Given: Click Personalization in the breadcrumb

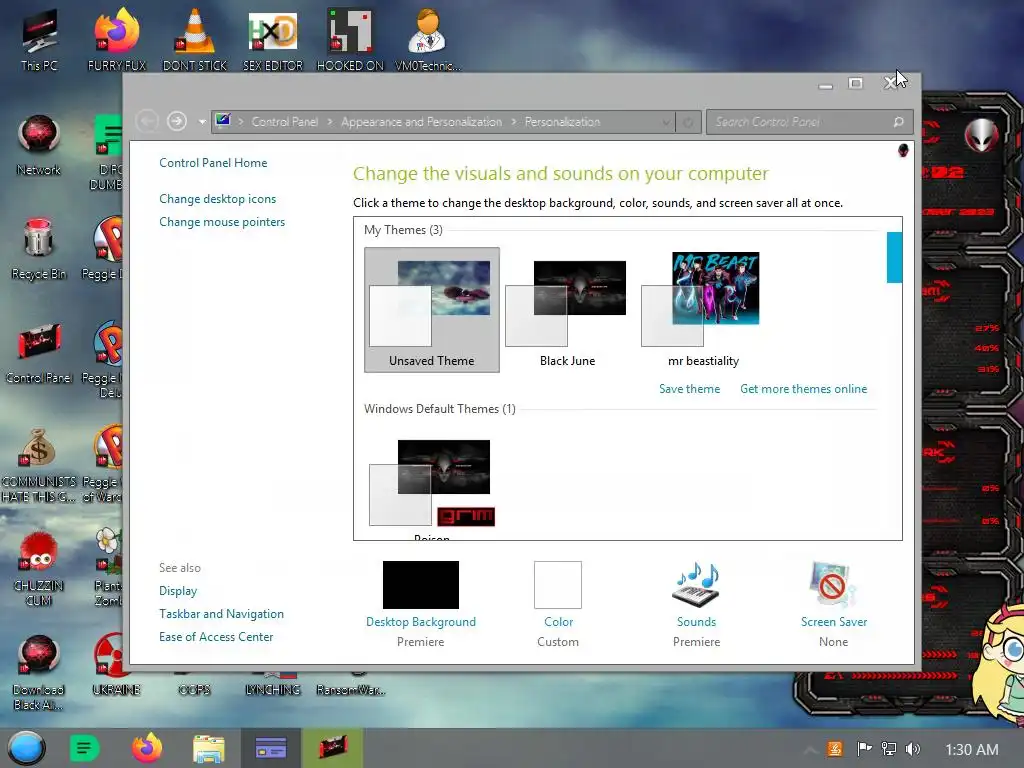Looking at the screenshot, I should (562, 122).
